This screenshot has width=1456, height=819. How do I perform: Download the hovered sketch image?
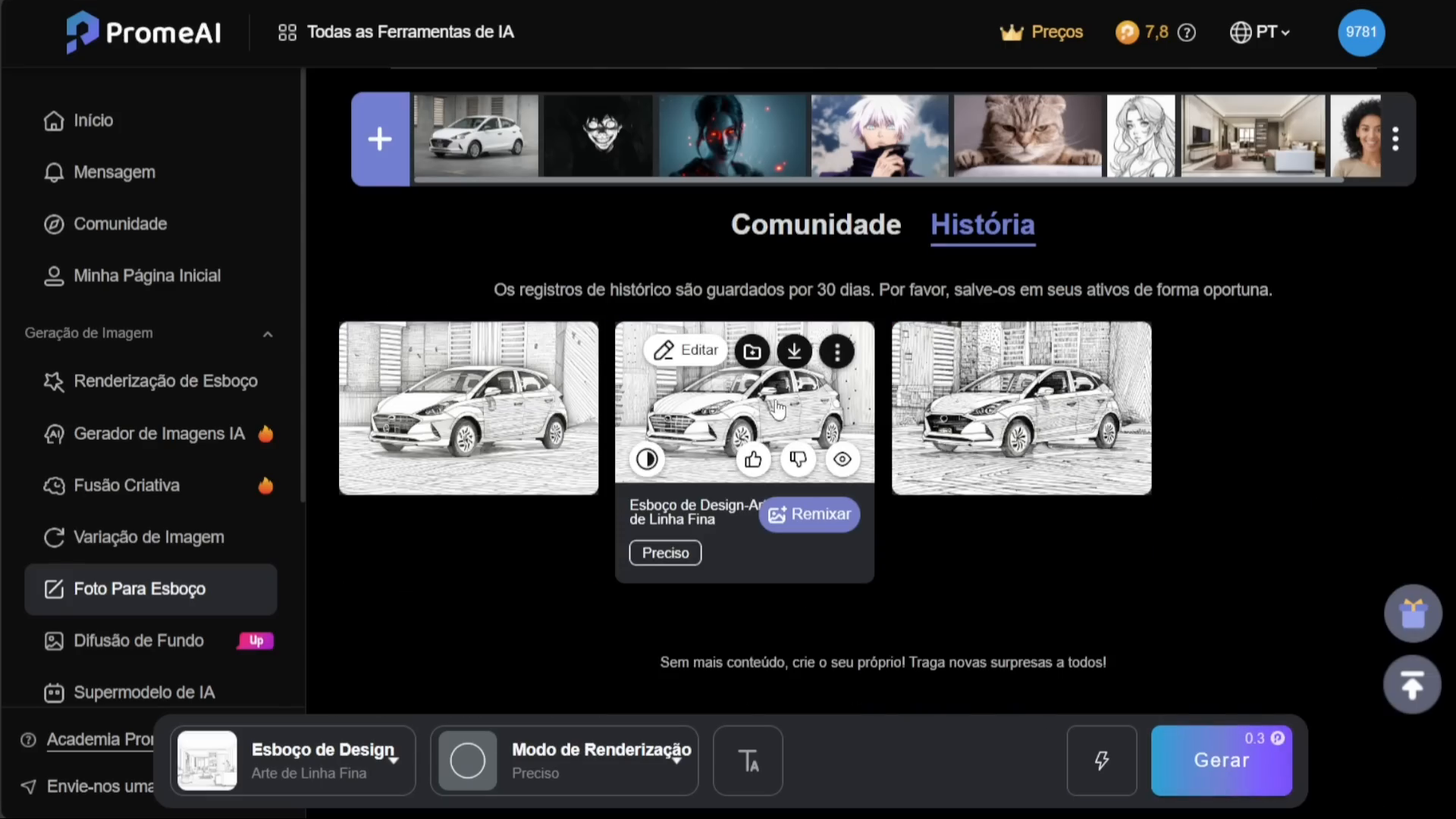795,352
